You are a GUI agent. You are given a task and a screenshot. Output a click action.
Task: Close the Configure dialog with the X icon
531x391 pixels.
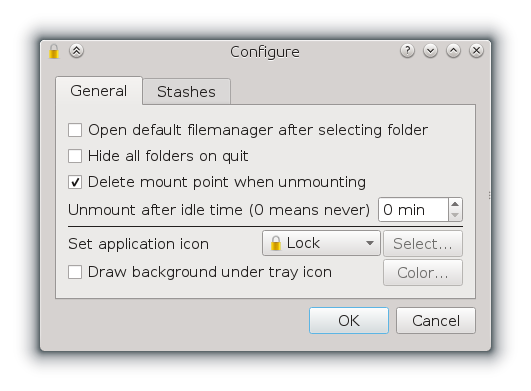[x=476, y=51]
